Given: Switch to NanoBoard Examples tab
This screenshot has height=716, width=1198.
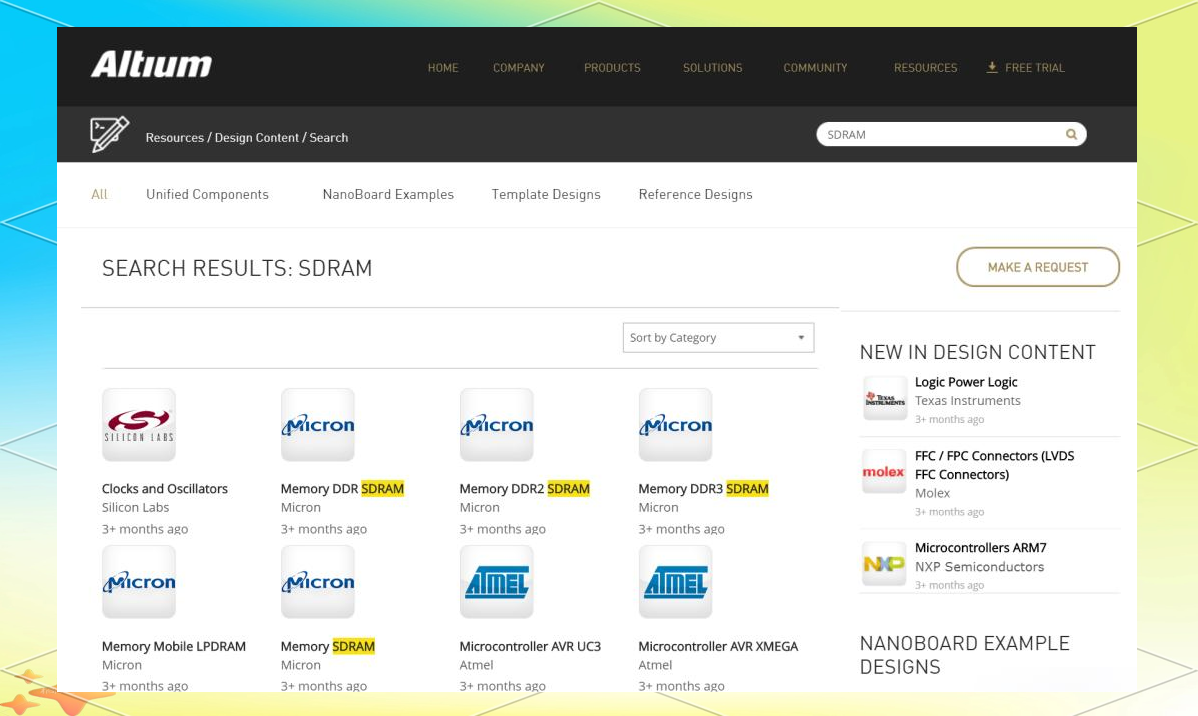Looking at the screenshot, I should 388,195.
